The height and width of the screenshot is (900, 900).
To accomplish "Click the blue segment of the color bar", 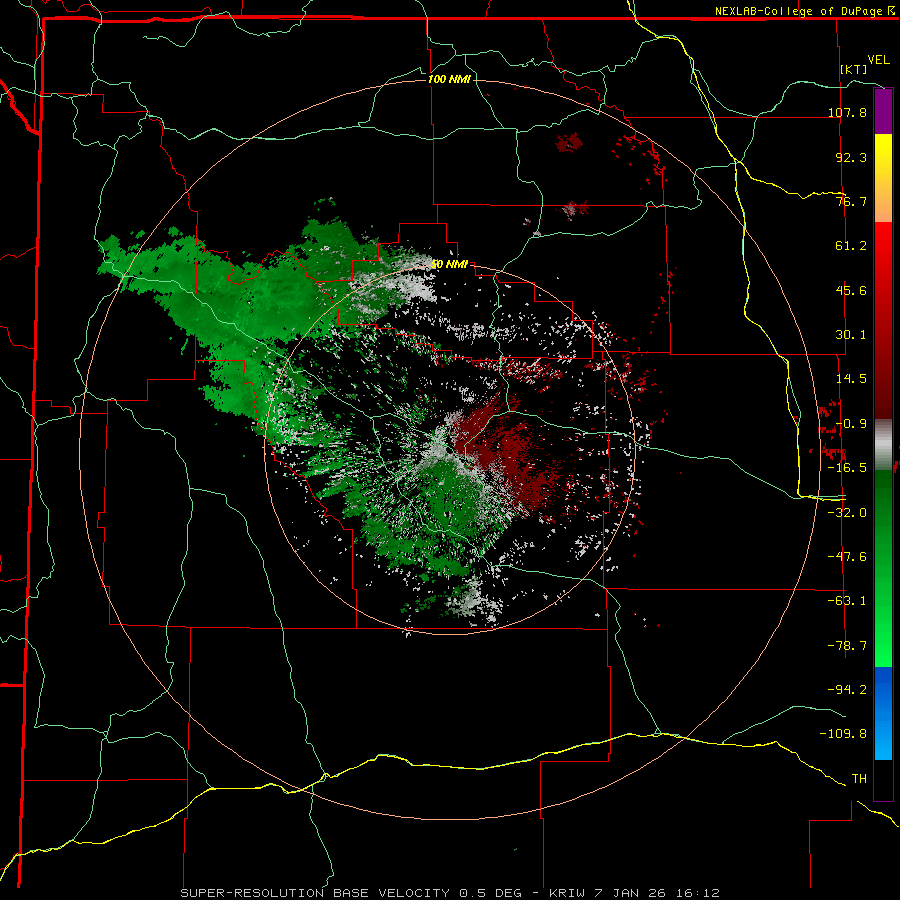I will pyautogui.click(x=883, y=713).
